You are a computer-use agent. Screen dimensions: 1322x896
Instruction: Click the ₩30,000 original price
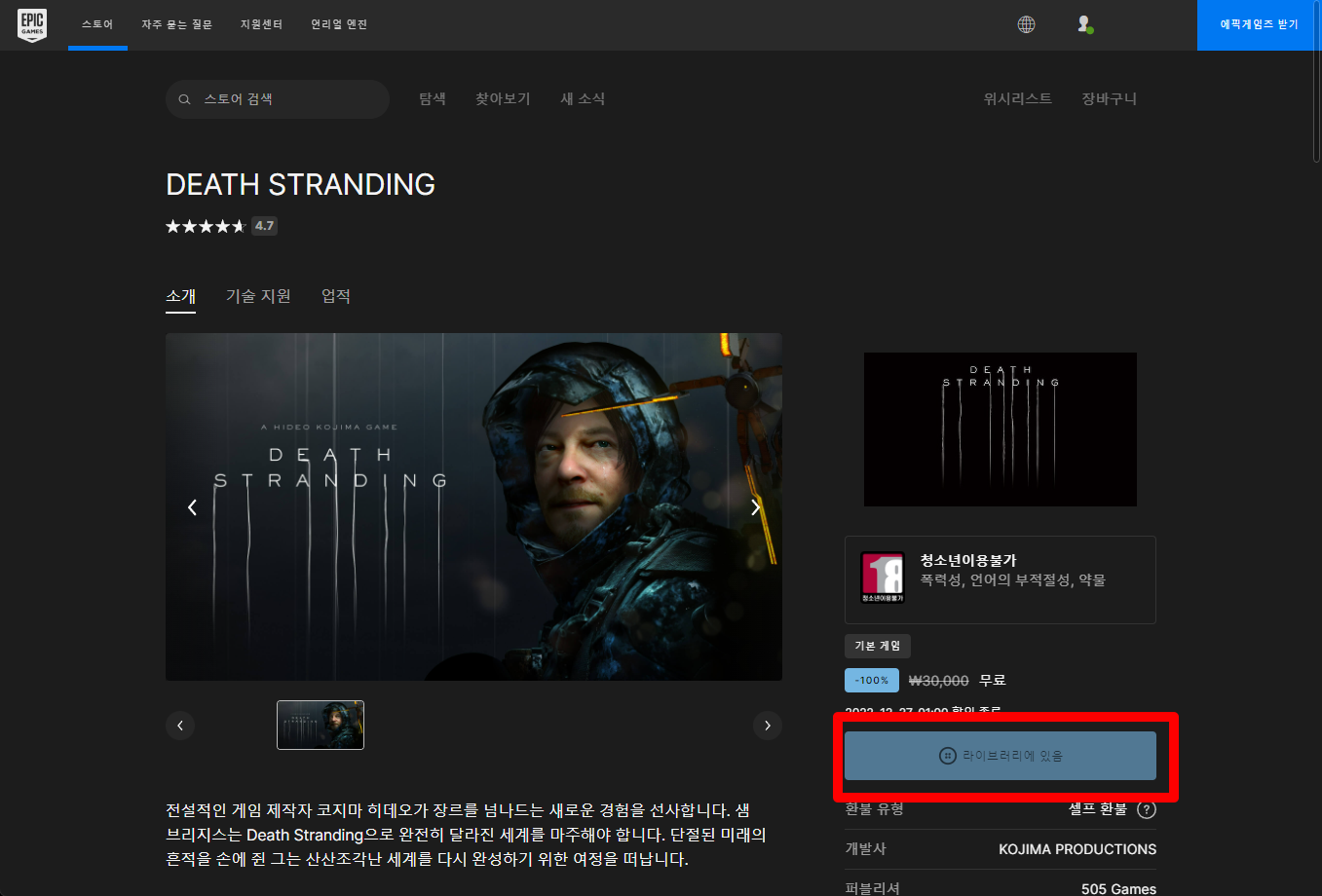pyautogui.click(x=939, y=681)
